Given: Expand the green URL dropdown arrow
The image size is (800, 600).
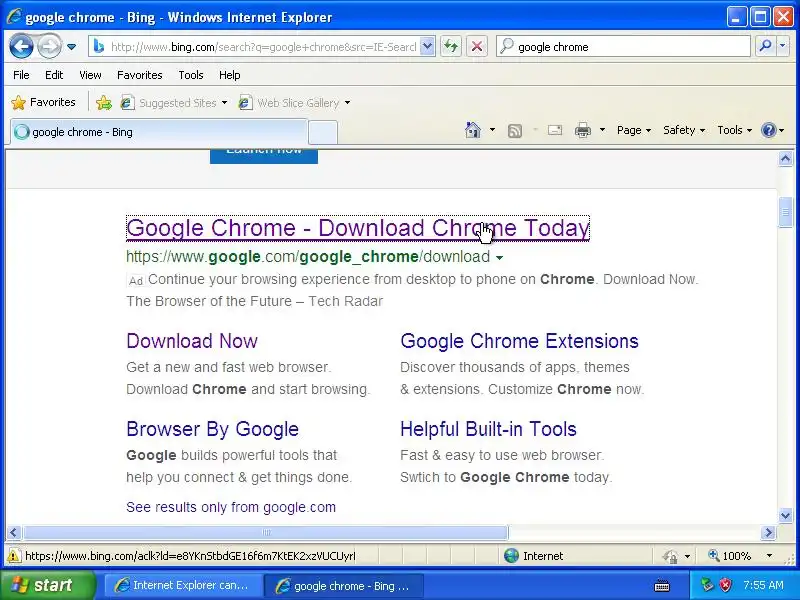Looking at the screenshot, I should click(499, 258).
